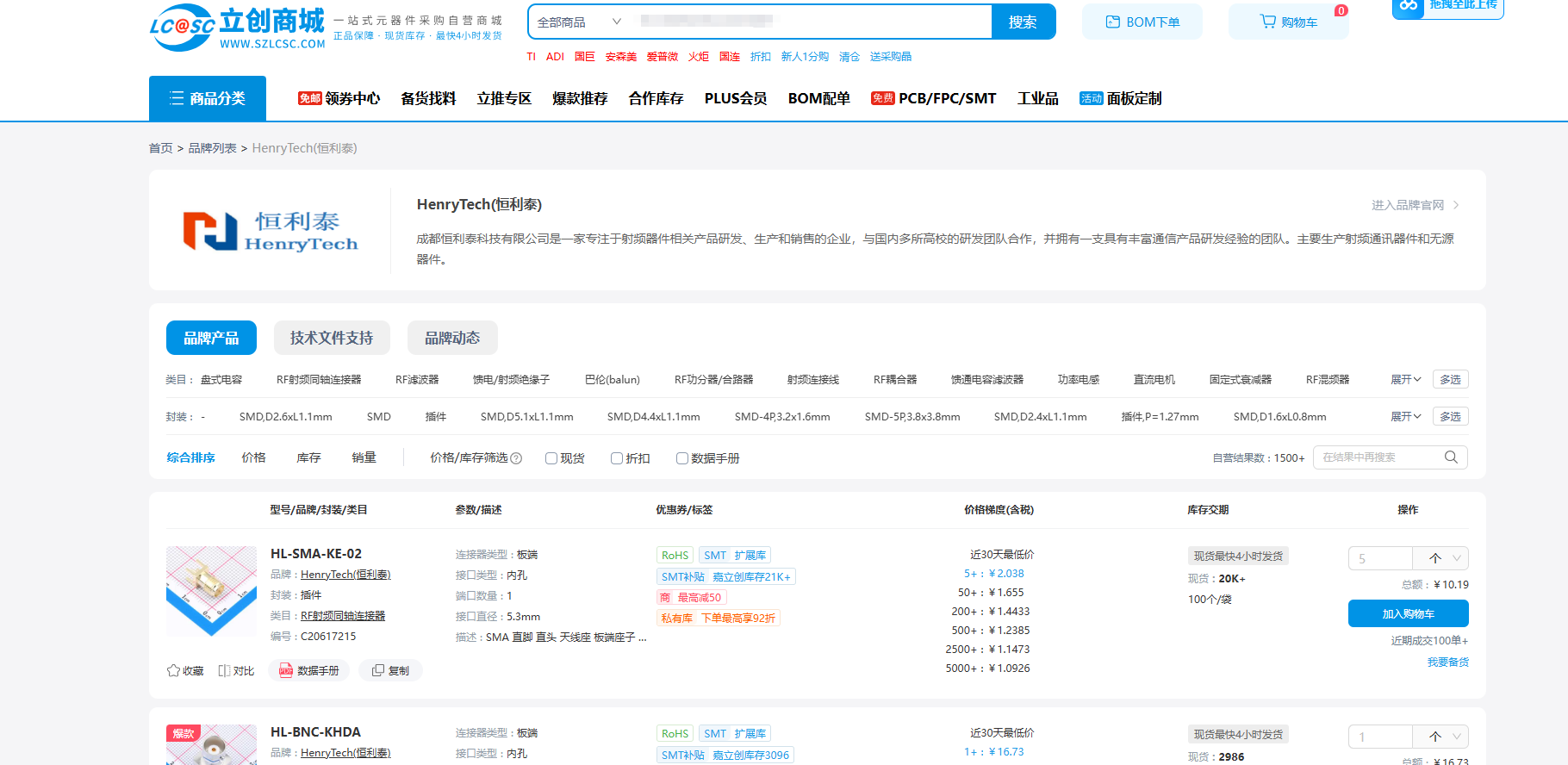Viewport: 1568px width, 765px height.
Task: Sort results by stock (库存)
Action: pos(308,457)
